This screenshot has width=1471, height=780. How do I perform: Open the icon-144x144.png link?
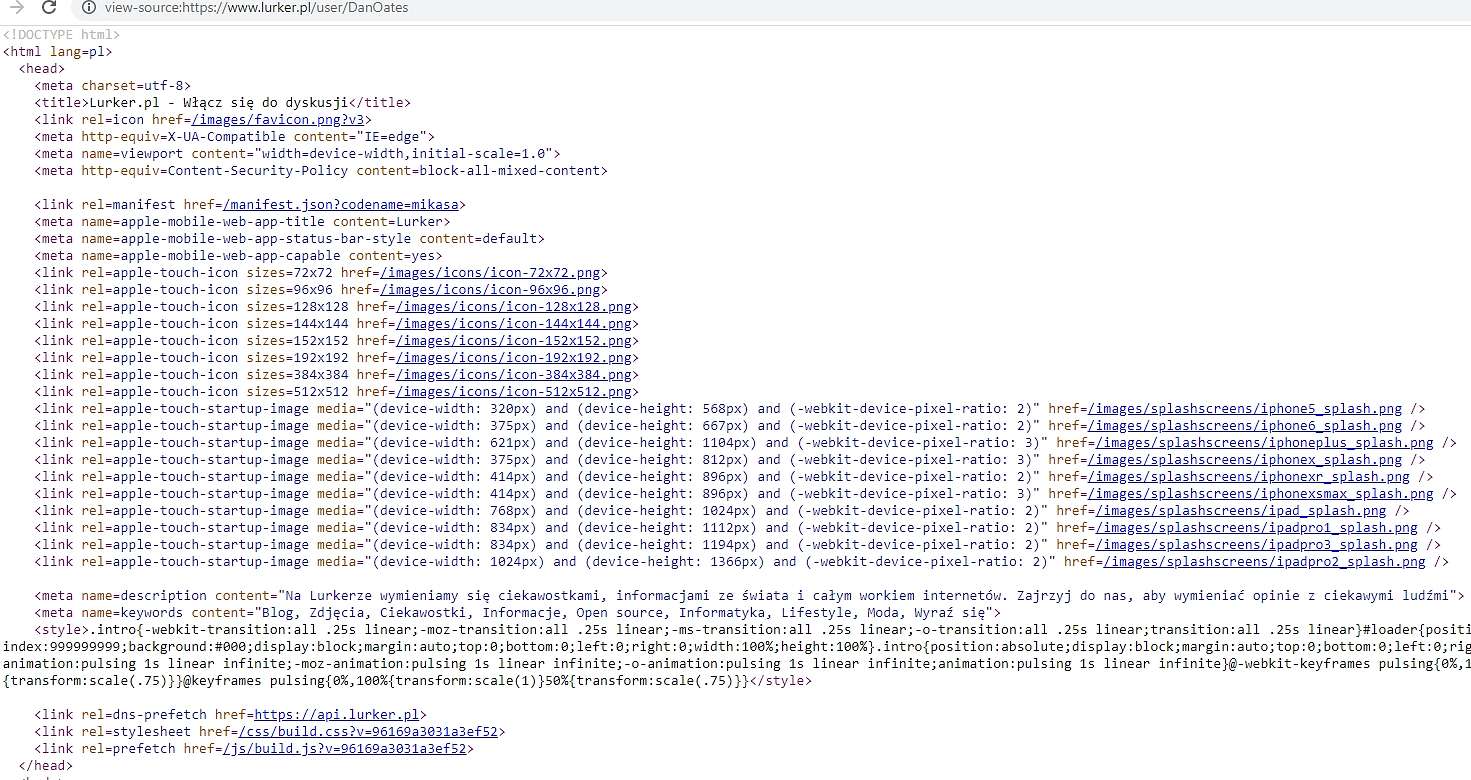(x=514, y=323)
